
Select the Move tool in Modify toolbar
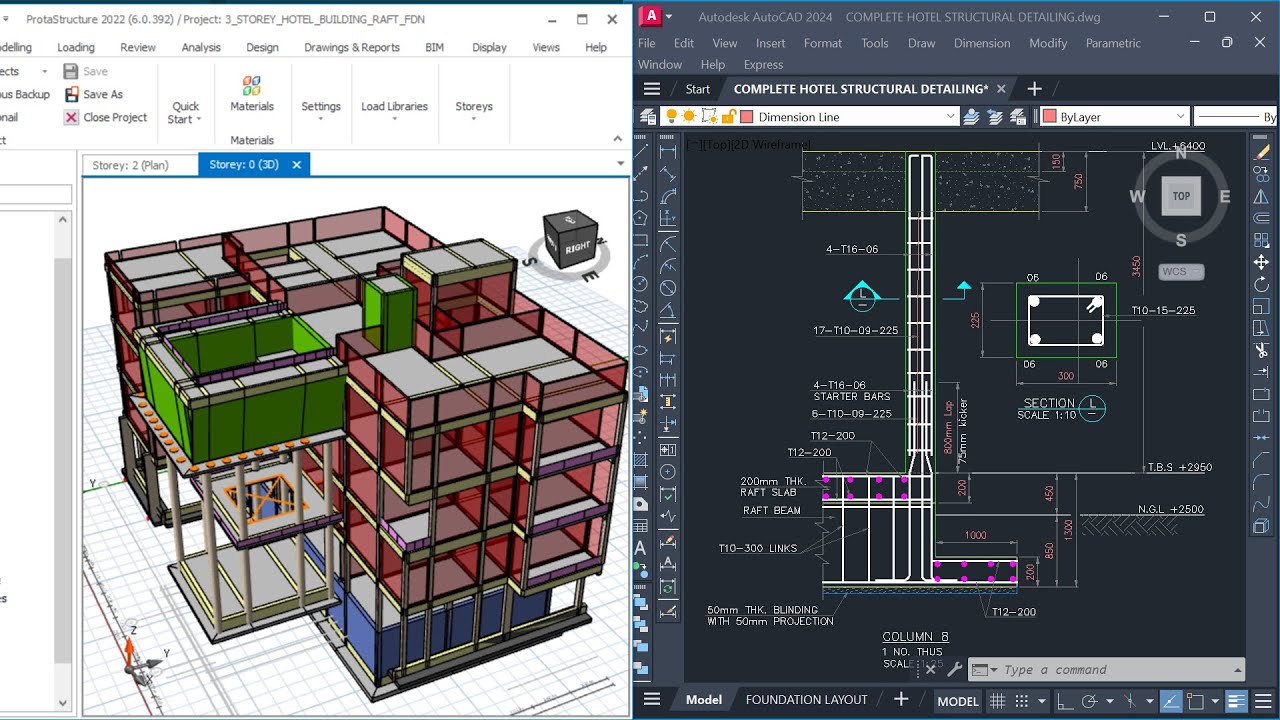coord(1262,262)
